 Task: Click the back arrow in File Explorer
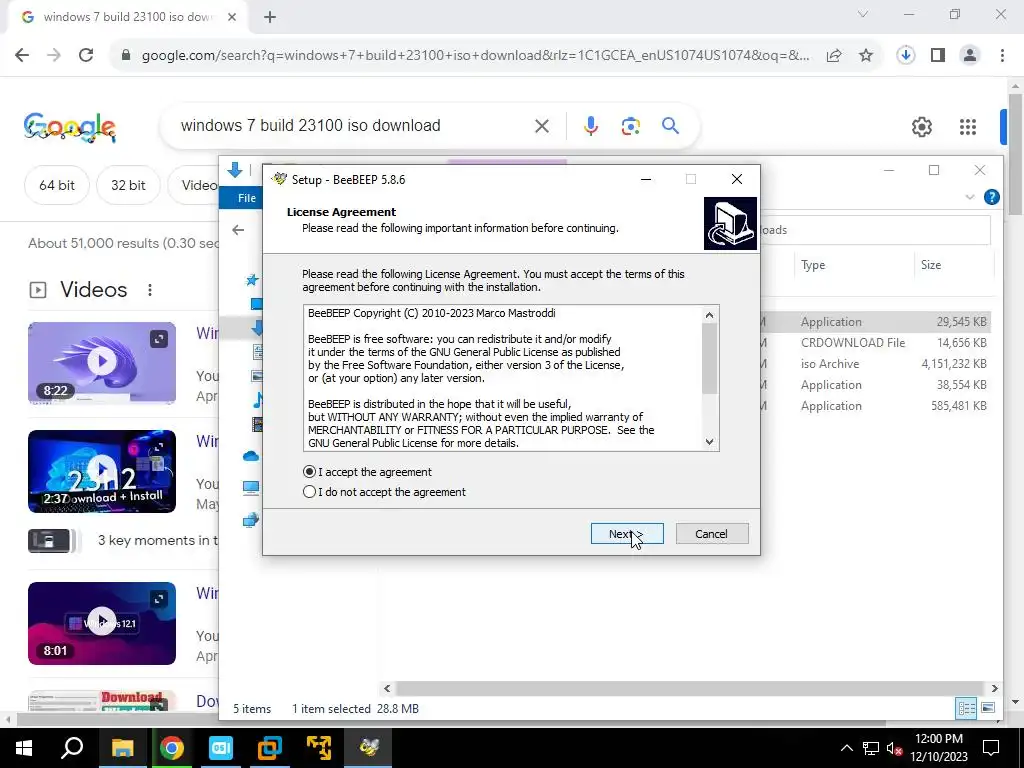(x=238, y=230)
